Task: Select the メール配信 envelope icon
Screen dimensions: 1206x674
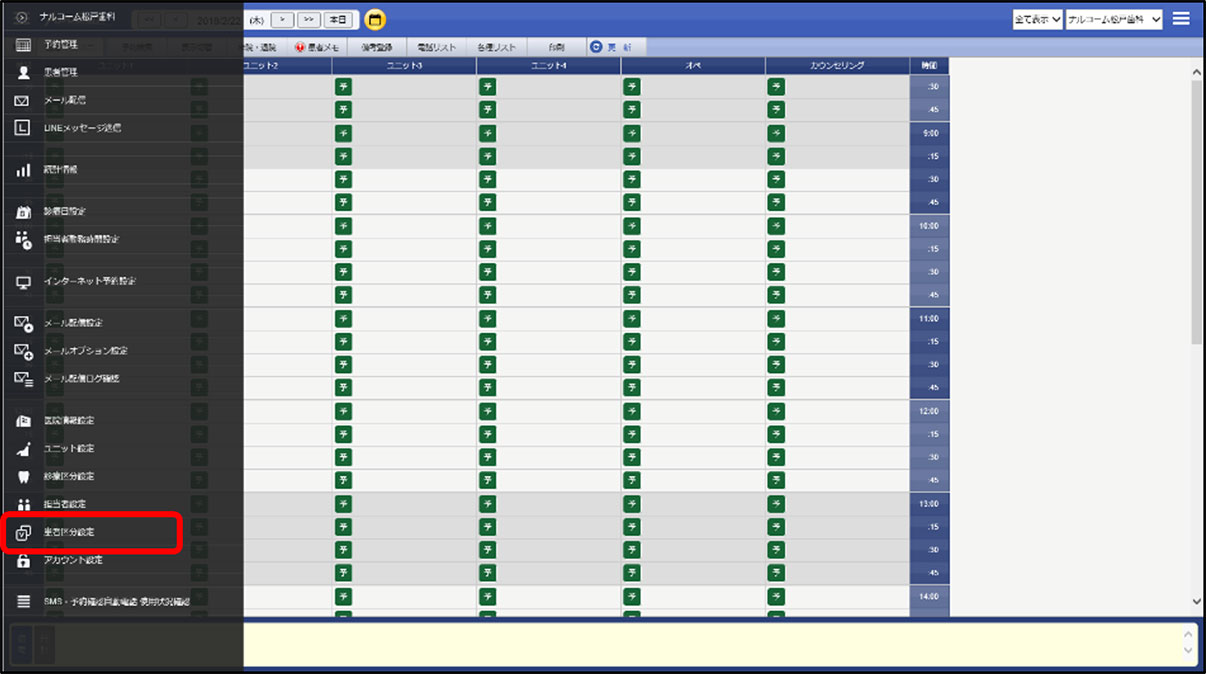Action: 23,100
